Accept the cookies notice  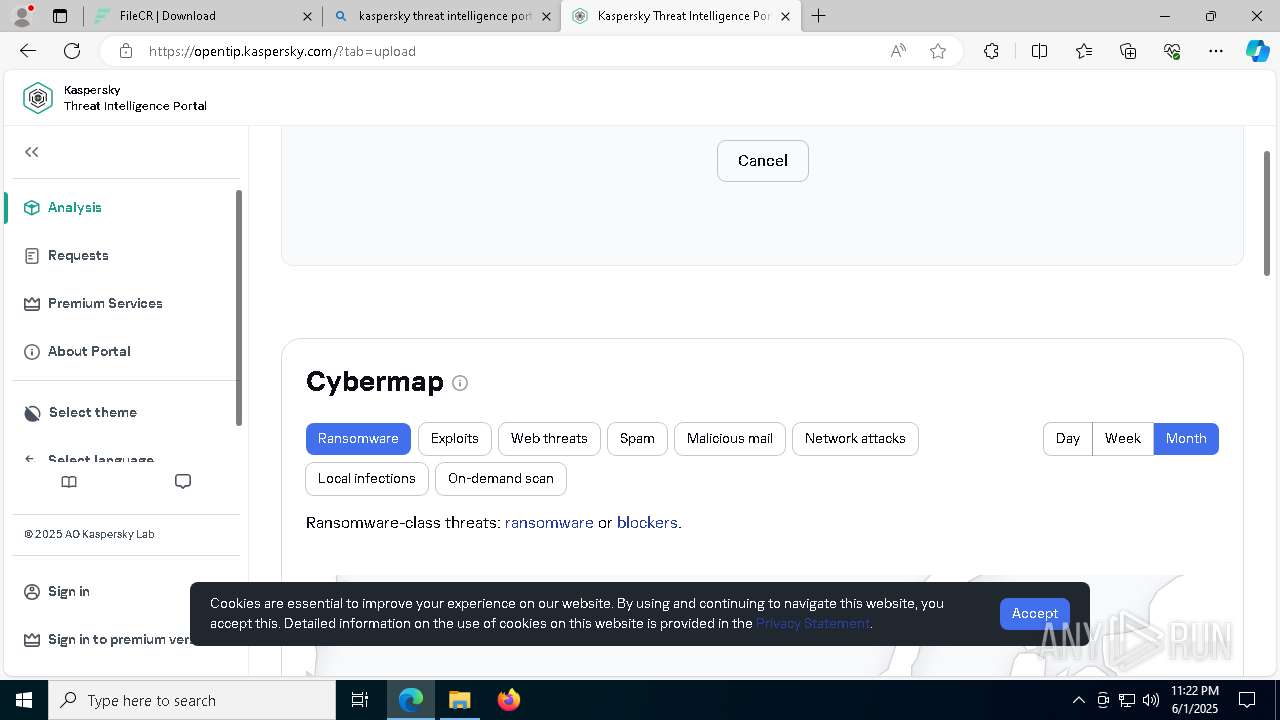(x=1034, y=614)
